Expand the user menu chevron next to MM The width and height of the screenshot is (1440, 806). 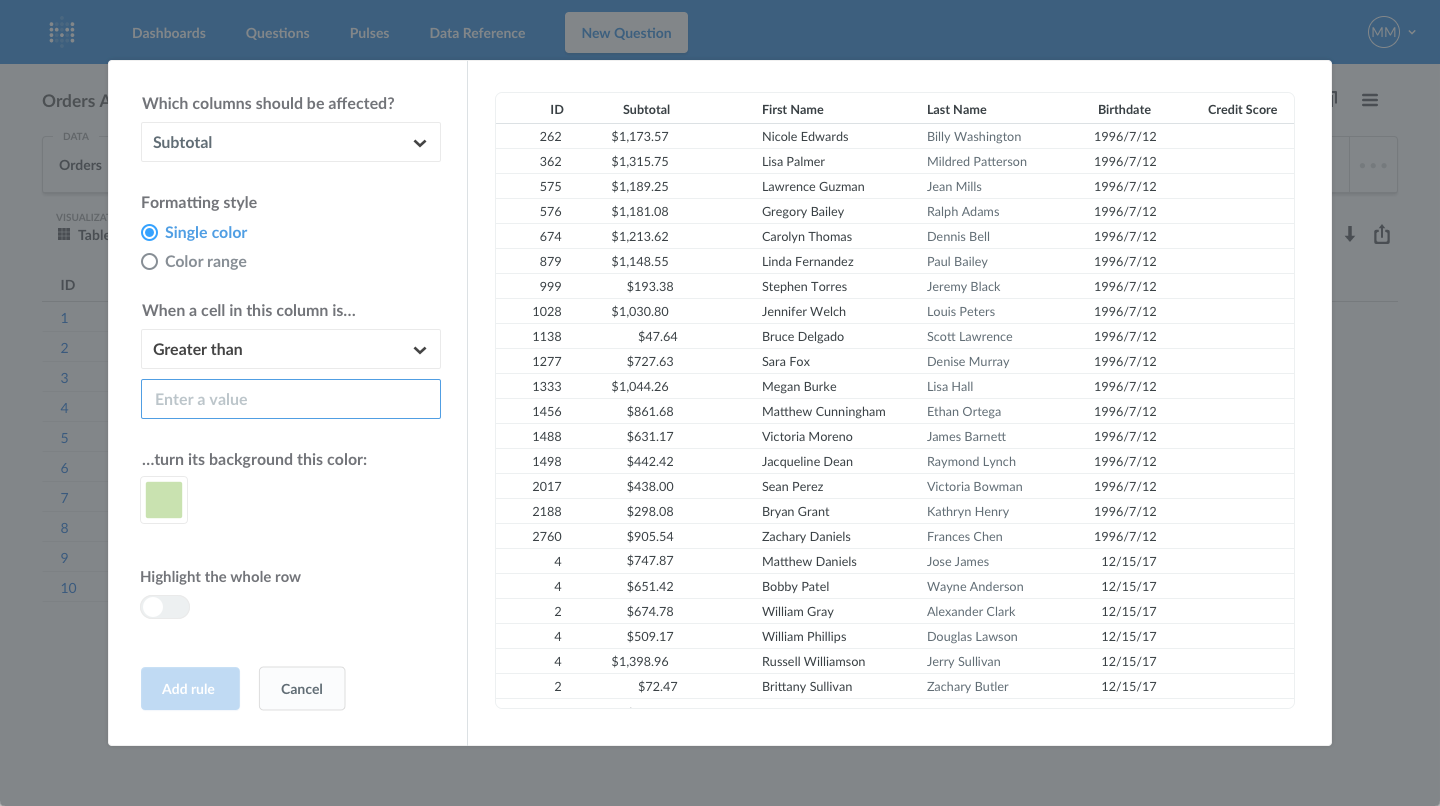click(x=1412, y=33)
